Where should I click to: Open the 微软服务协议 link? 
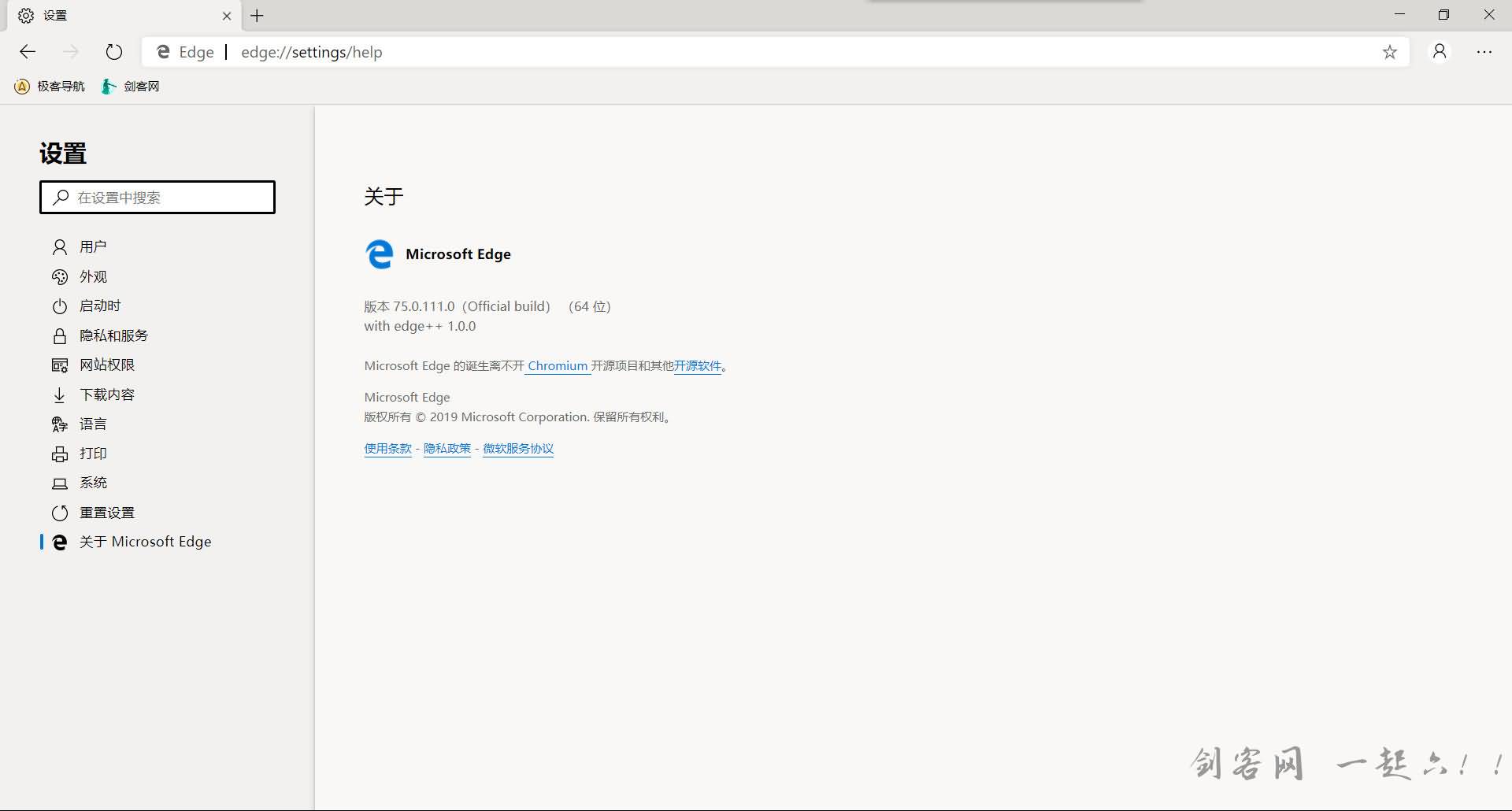click(x=518, y=449)
